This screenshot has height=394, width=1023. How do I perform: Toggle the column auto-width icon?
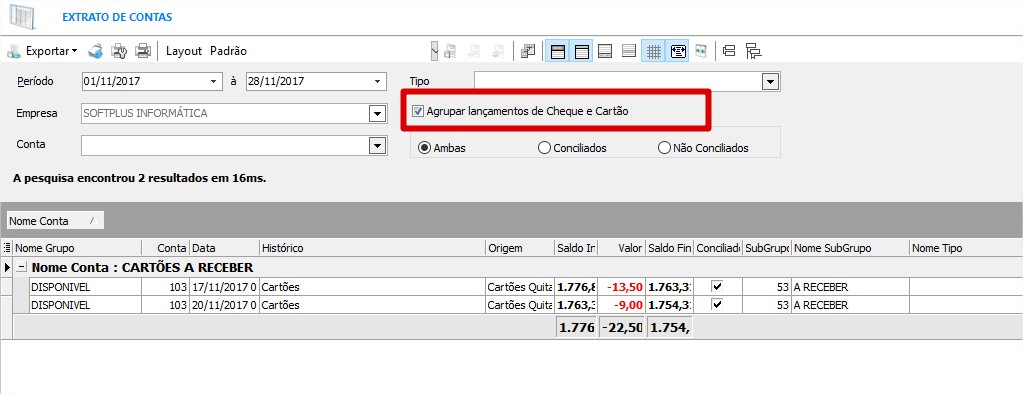click(679, 51)
